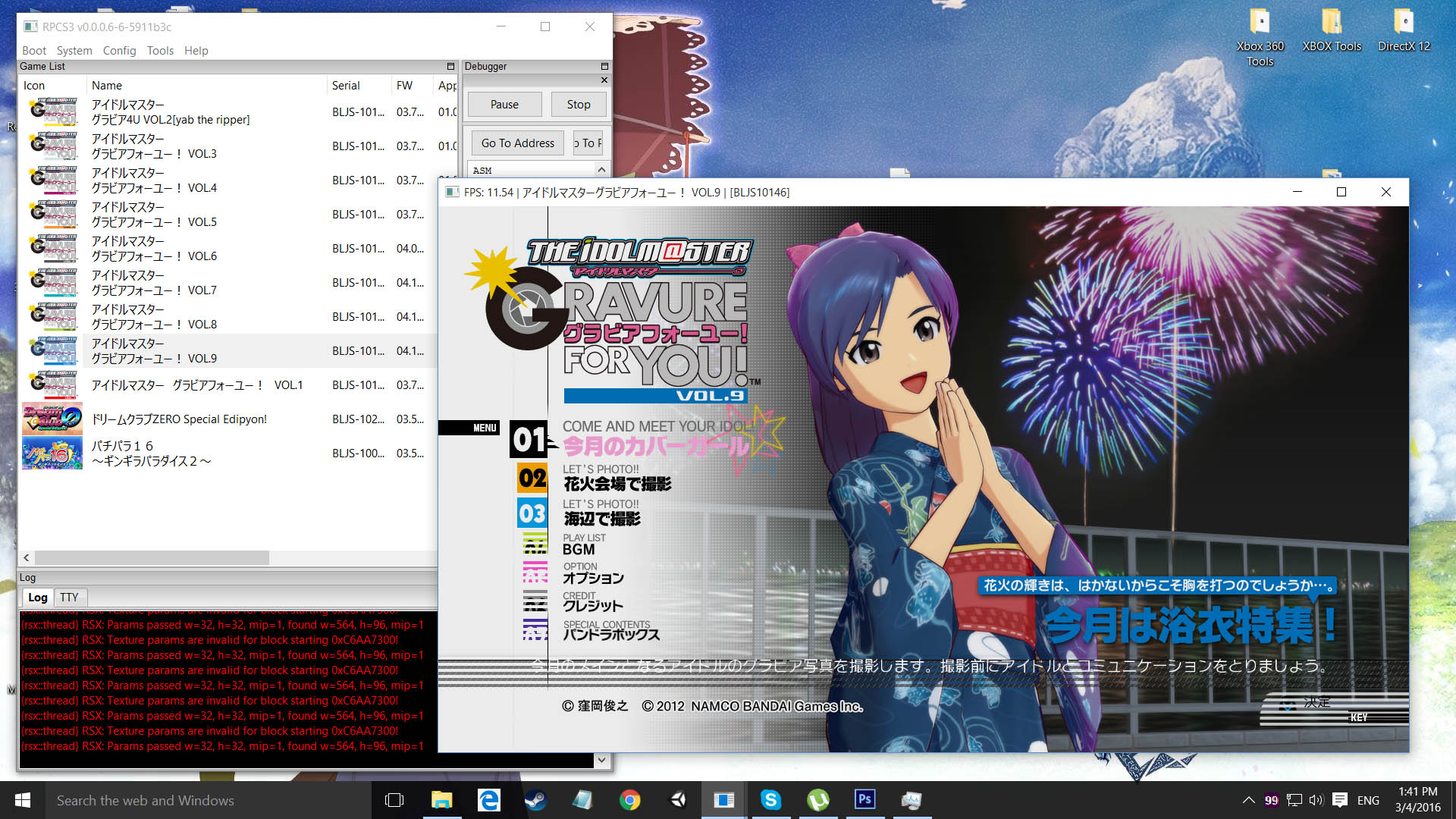
Task: Open the Action Center notifications
Action: tap(1340, 800)
